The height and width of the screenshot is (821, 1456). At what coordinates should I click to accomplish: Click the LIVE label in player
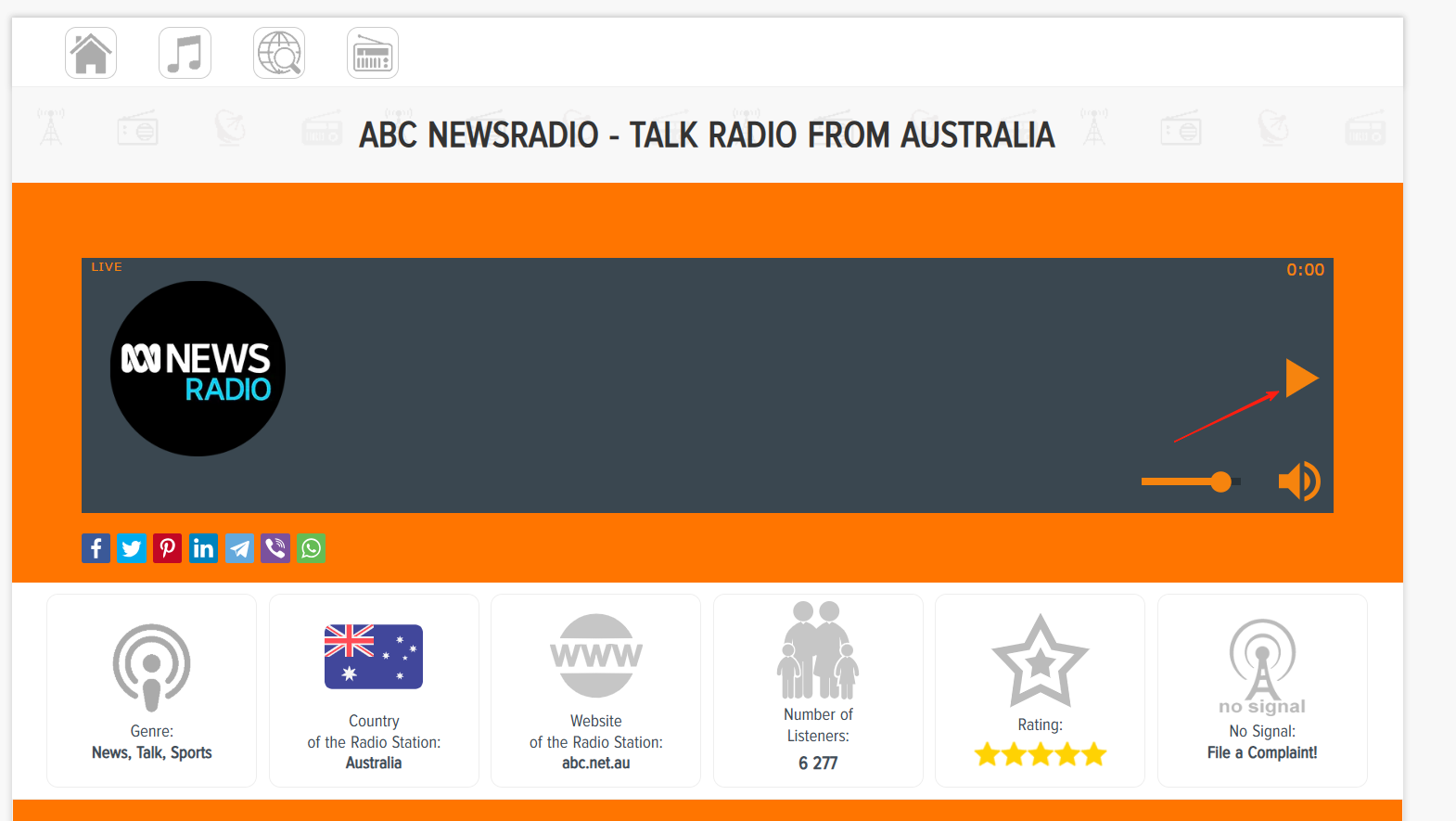[107, 267]
